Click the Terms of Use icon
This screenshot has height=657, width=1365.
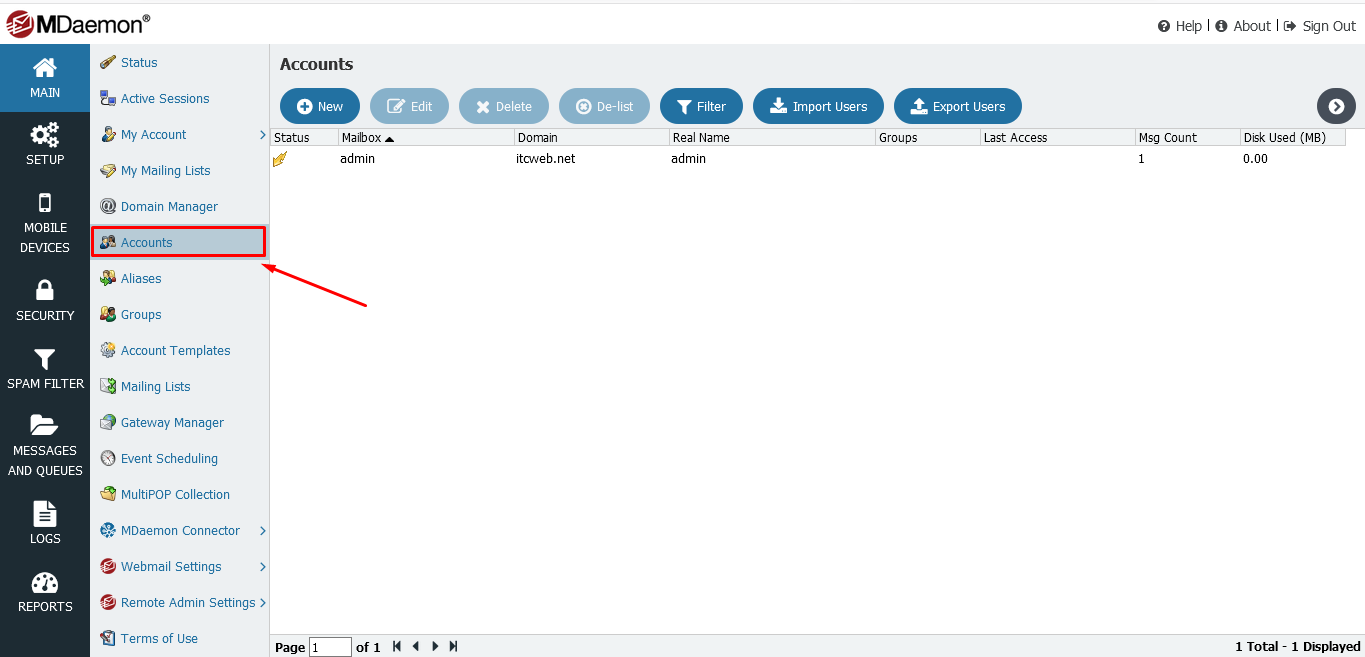tap(108, 638)
